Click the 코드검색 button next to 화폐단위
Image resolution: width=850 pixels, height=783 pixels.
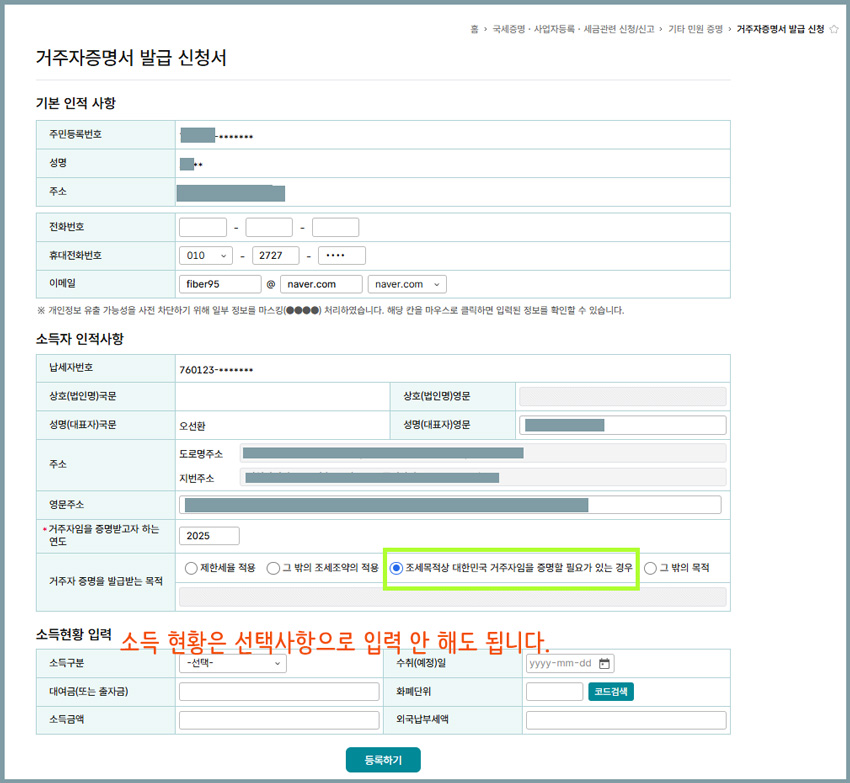click(610, 691)
